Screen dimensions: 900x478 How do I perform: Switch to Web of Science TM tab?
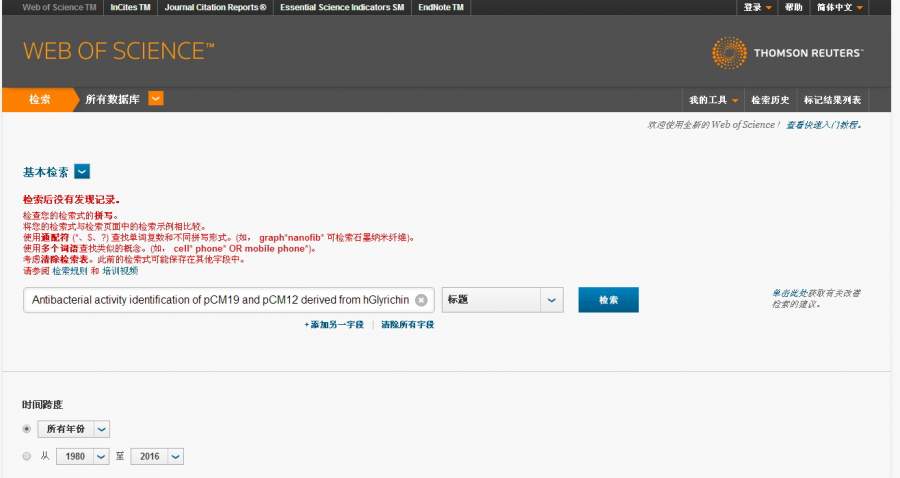[59, 7]
